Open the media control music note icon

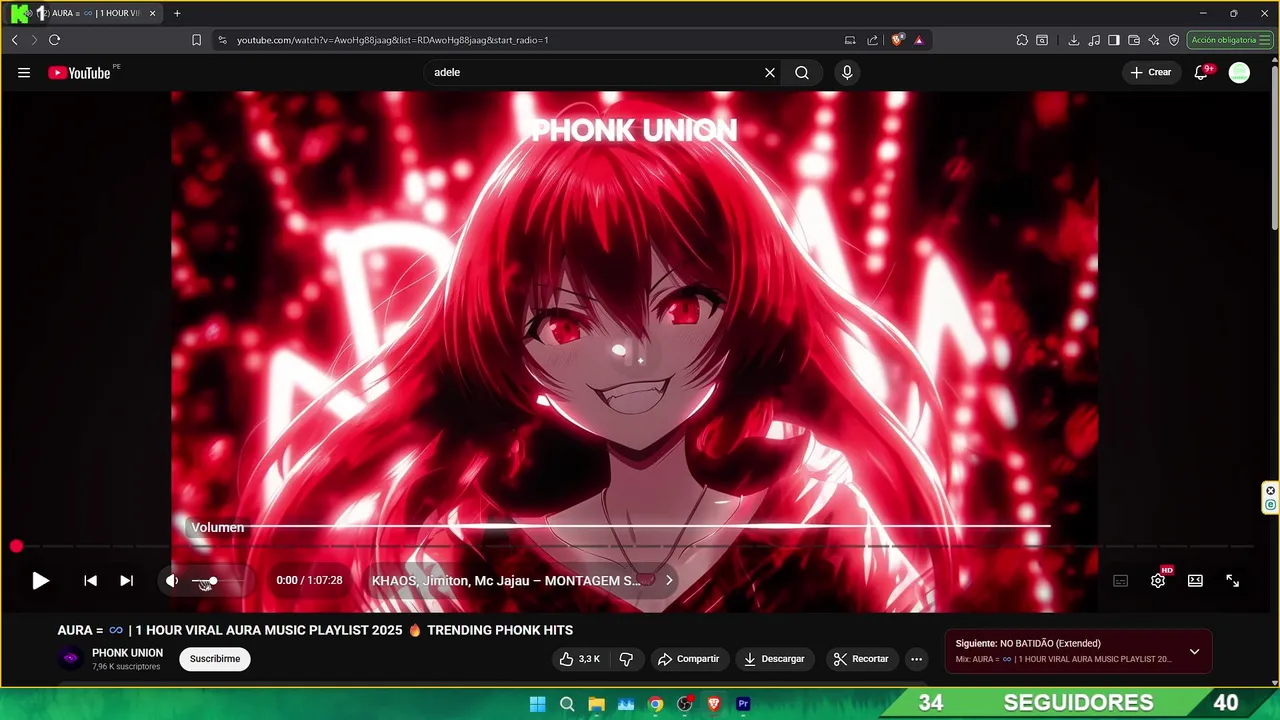pyautogui.click(x=1094, y=40)
